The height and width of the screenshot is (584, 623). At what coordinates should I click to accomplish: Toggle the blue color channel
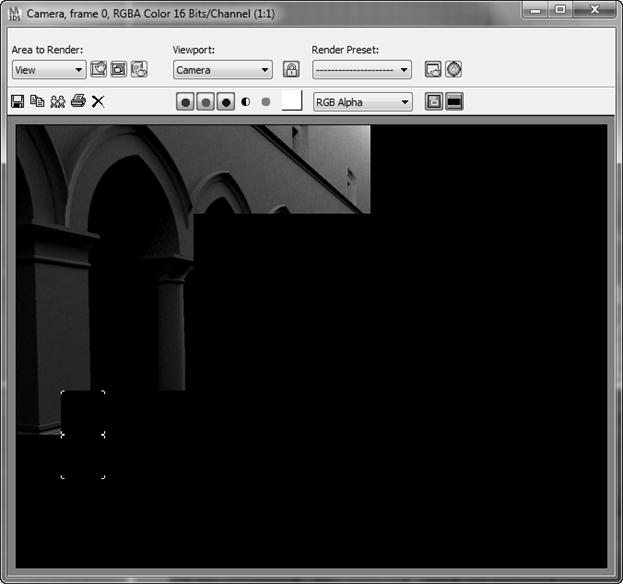pyautogui.click(x=226, y=102)
